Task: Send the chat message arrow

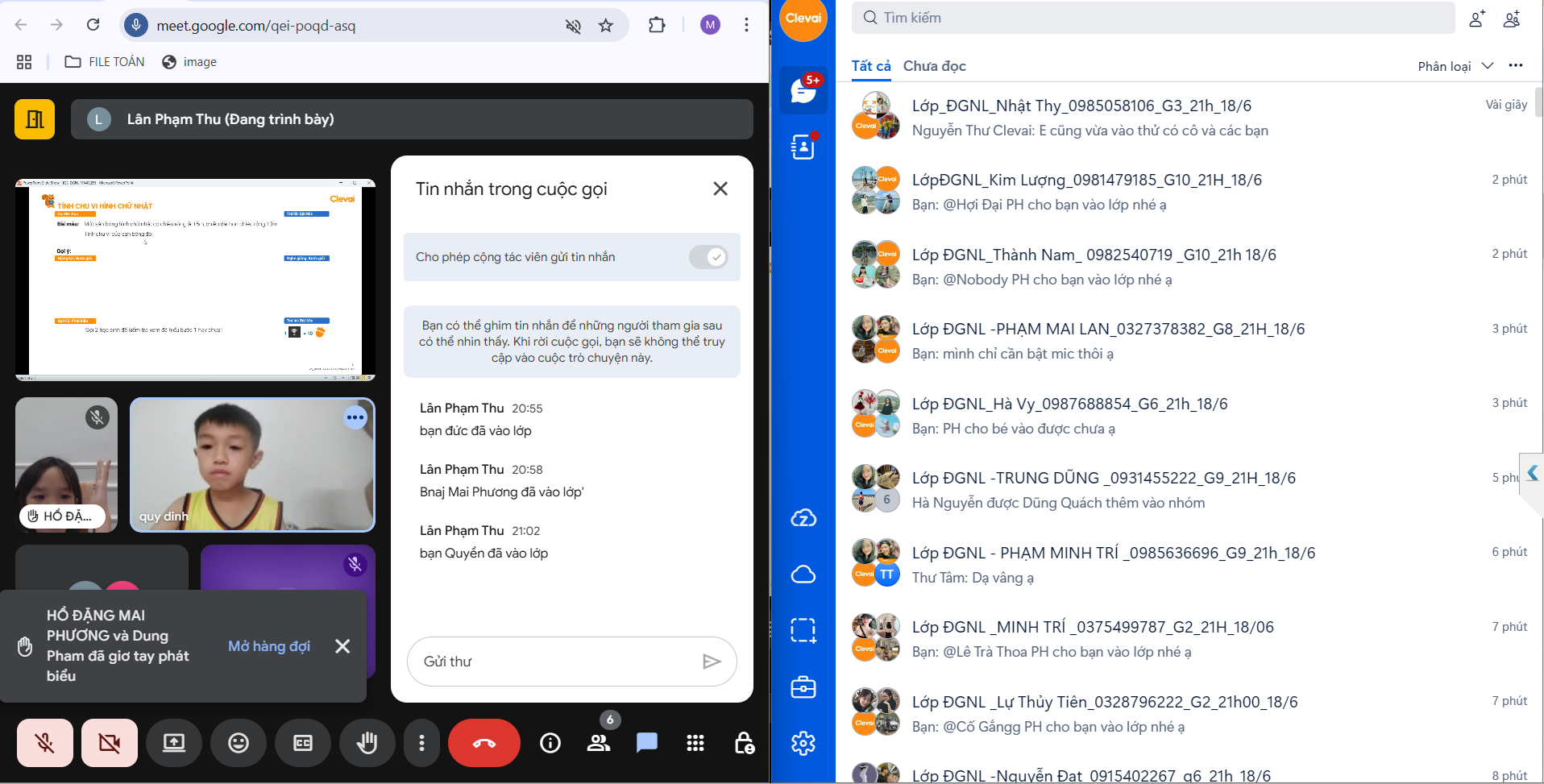Action: [x=712, y=662]
